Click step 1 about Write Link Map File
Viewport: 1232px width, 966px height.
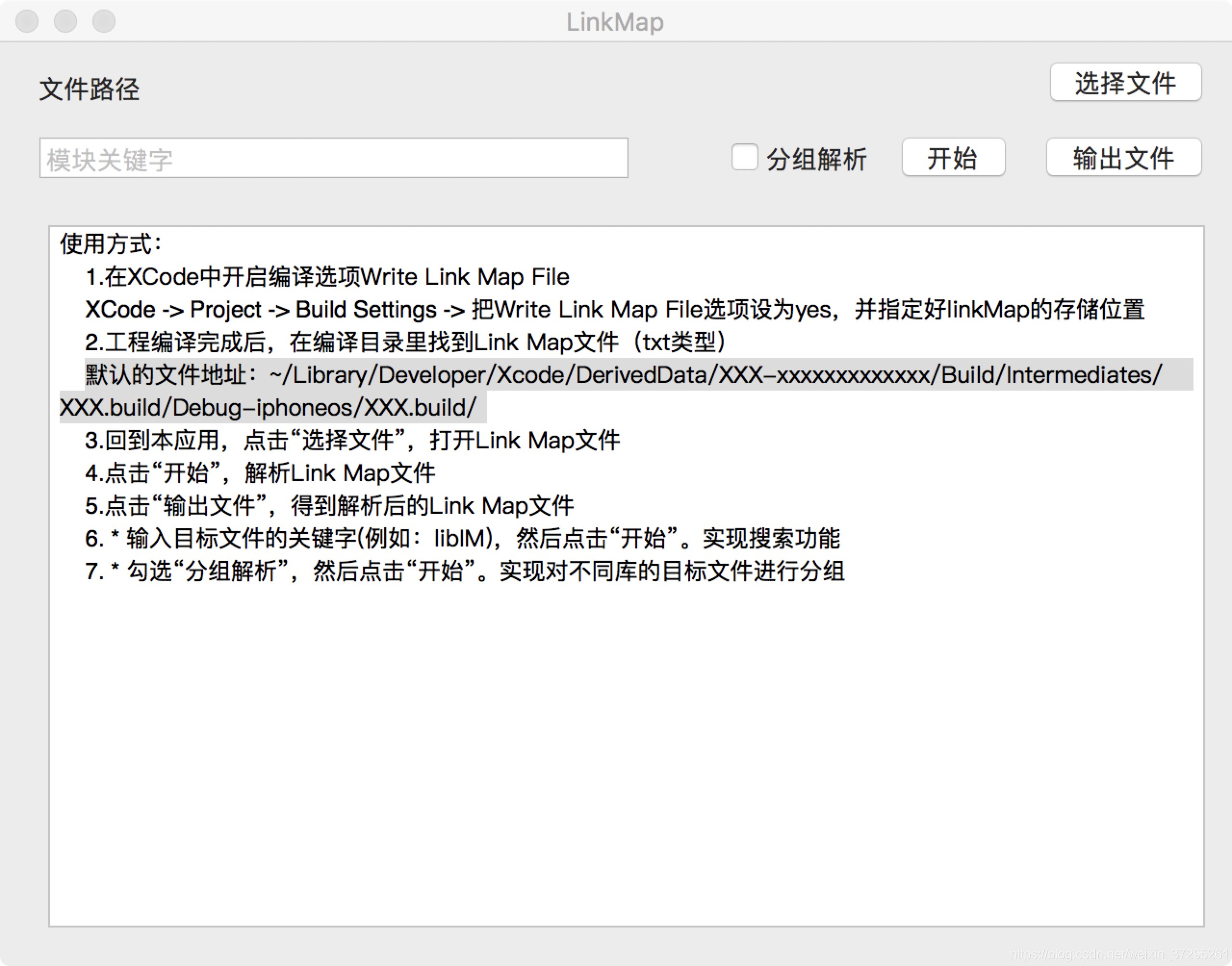pos(327,277)
